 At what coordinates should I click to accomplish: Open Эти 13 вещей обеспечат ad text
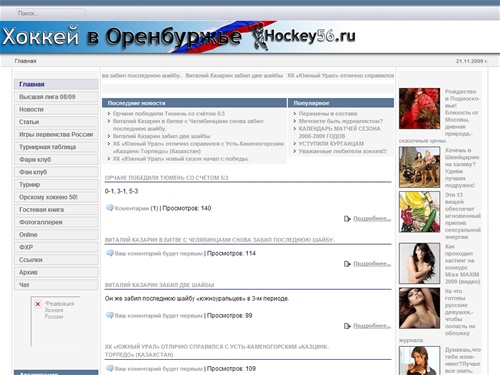463,216
